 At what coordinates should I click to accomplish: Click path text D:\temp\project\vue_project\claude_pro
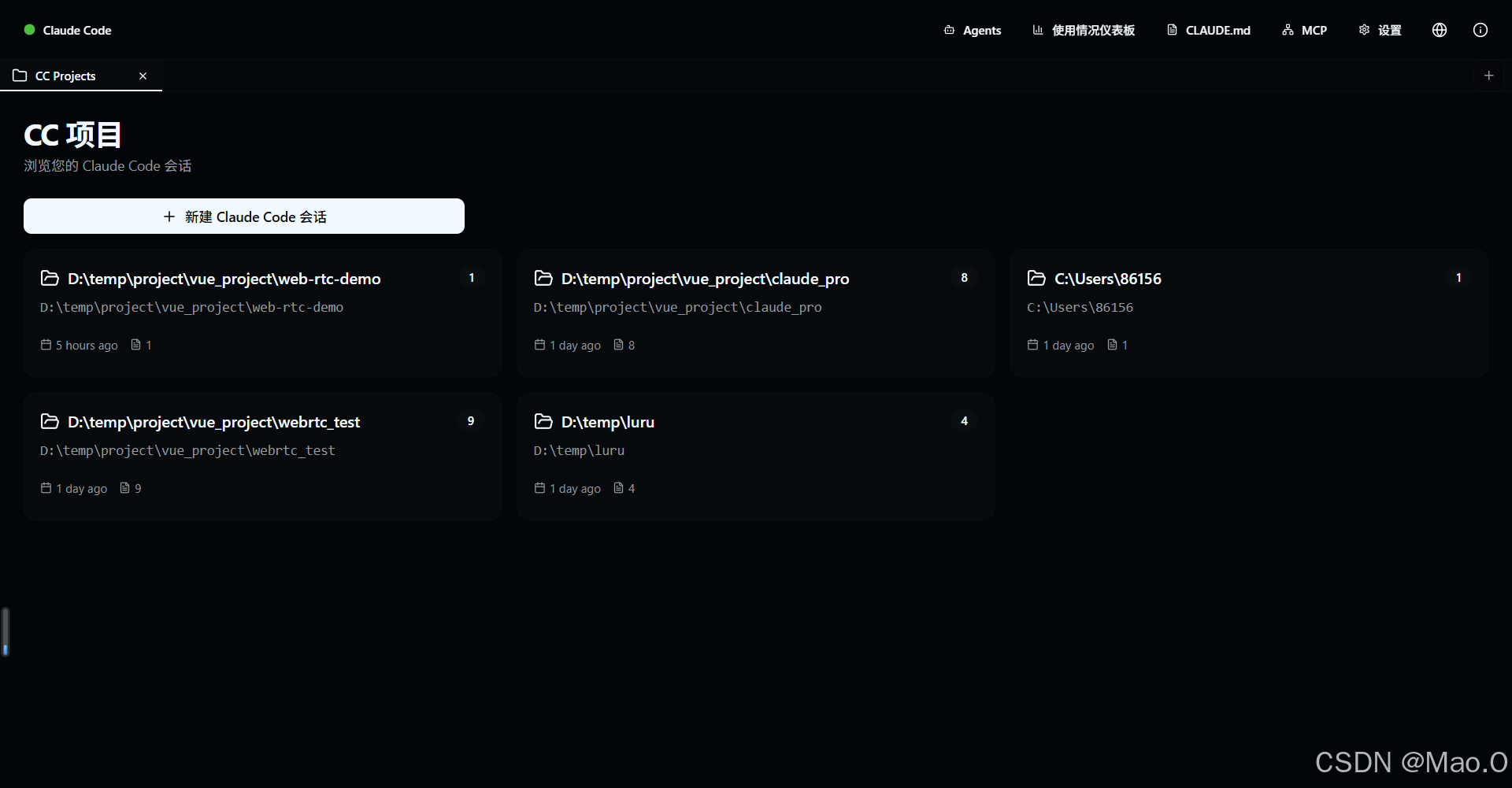[677, 307]
